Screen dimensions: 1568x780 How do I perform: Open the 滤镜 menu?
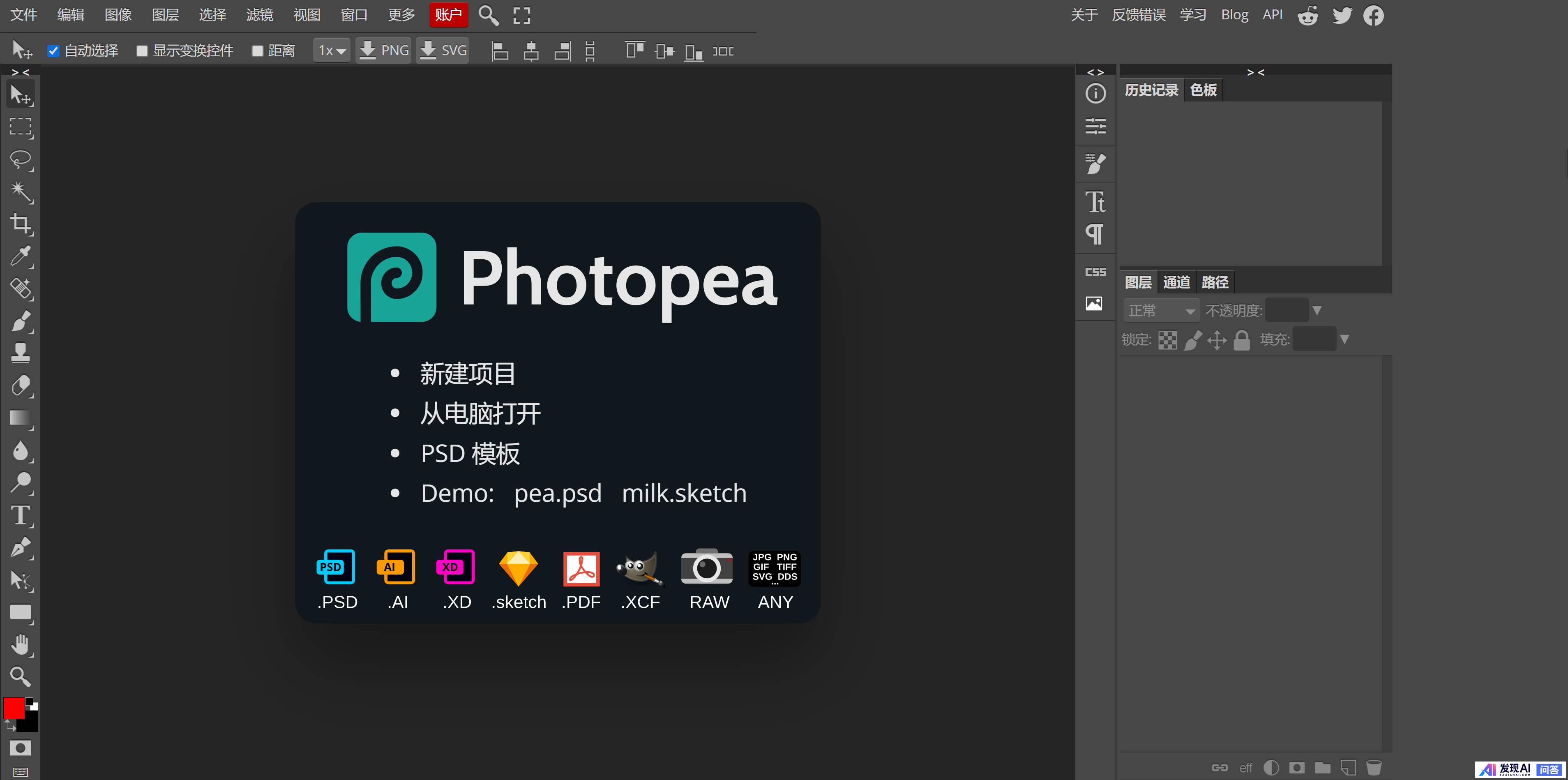259,15
